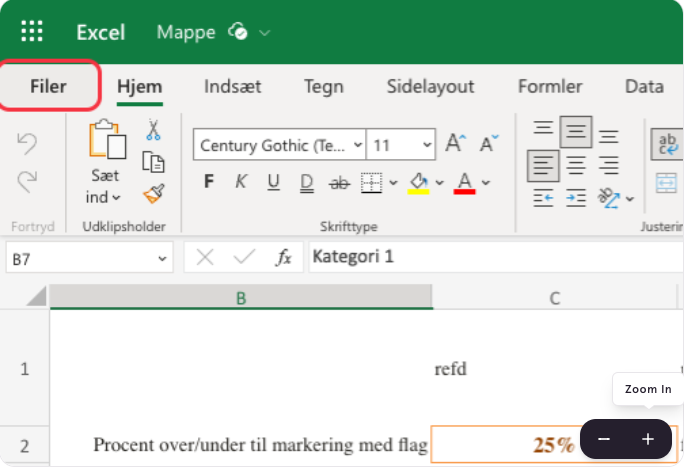The height and width of the screenshot is (467, 684).
Task: Toggle left horizontal alignment
Action: [543, 166]
